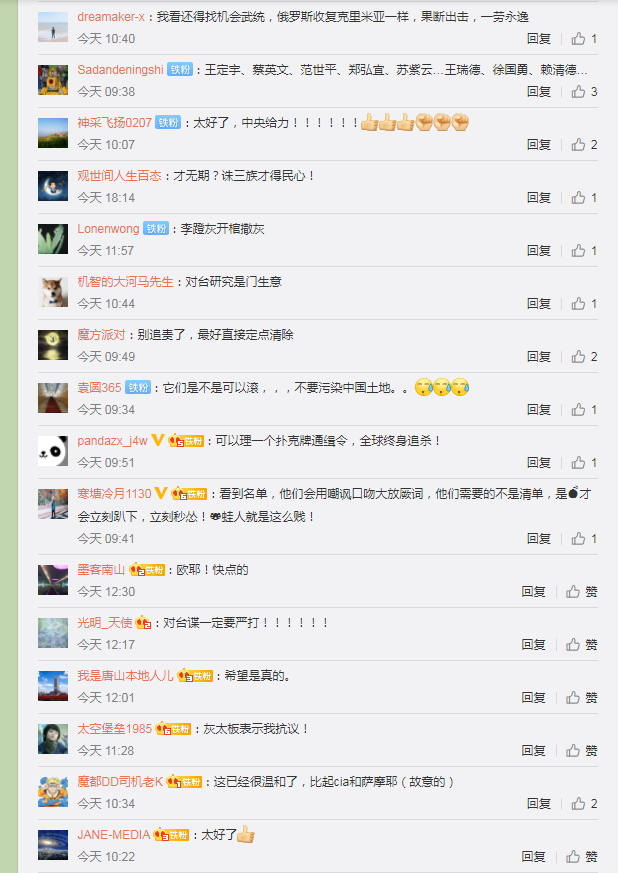The image size is (618, 873).
Task: Like 光明_天使's comment posted at 12:17
Action: [x=581, y=645]
